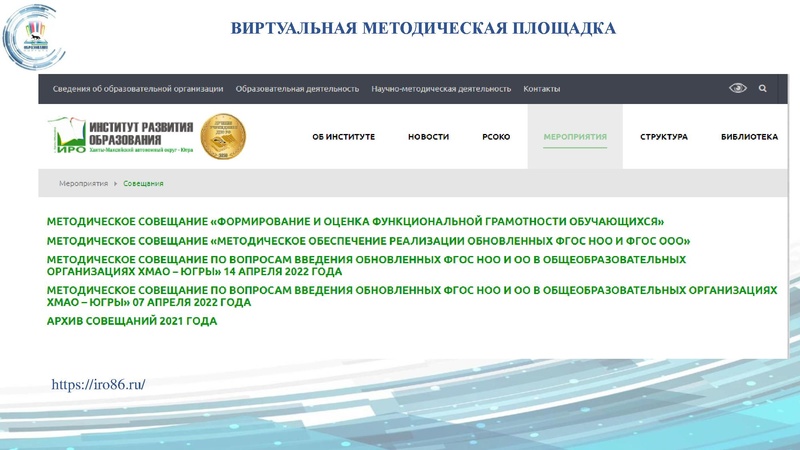Open НОВОСТИ section
This screenshot has width=800, height=450.
pyautogui.click(x=428, y=137)
